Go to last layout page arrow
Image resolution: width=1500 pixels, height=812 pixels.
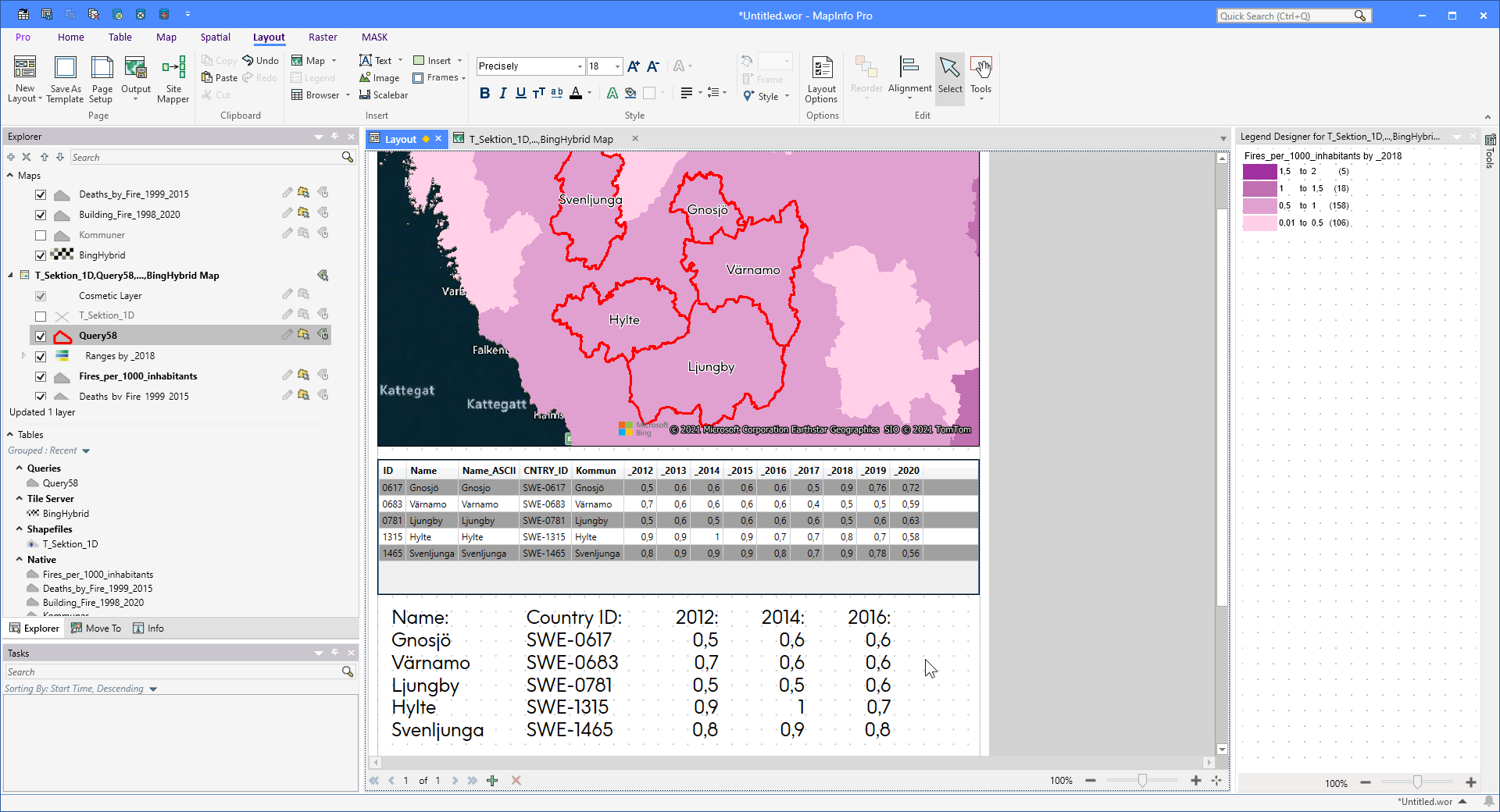(x=472, y=780)
